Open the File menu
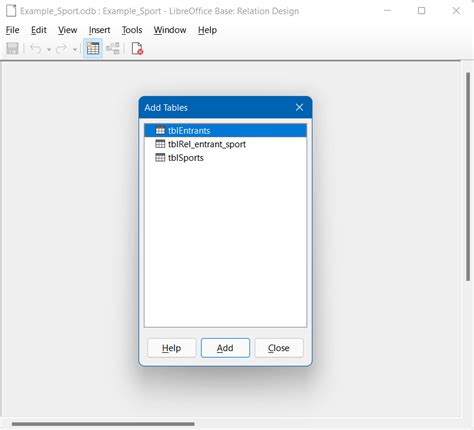474x430 pixels. coord(12,30)
